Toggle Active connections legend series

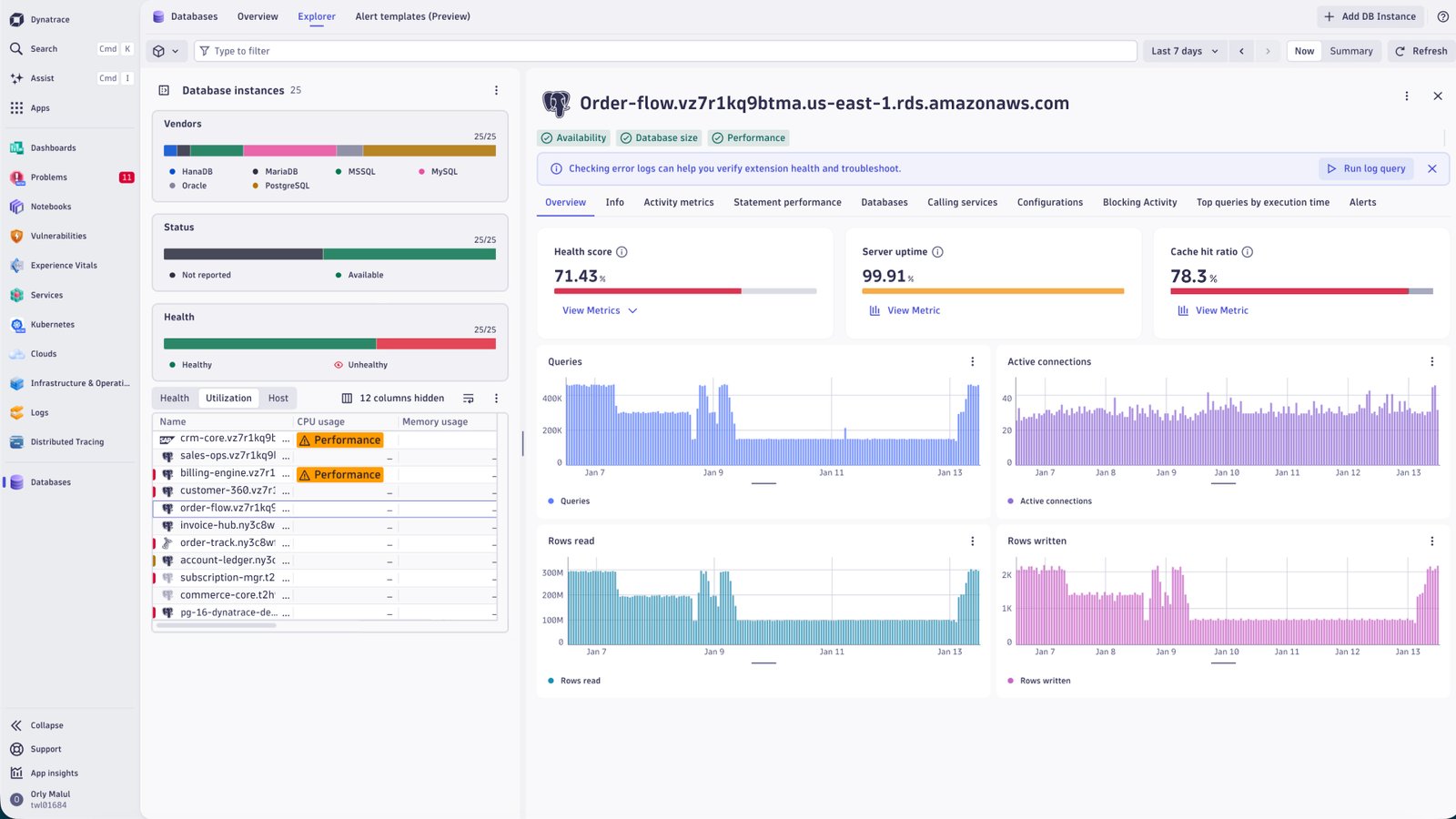(1049, 501)
